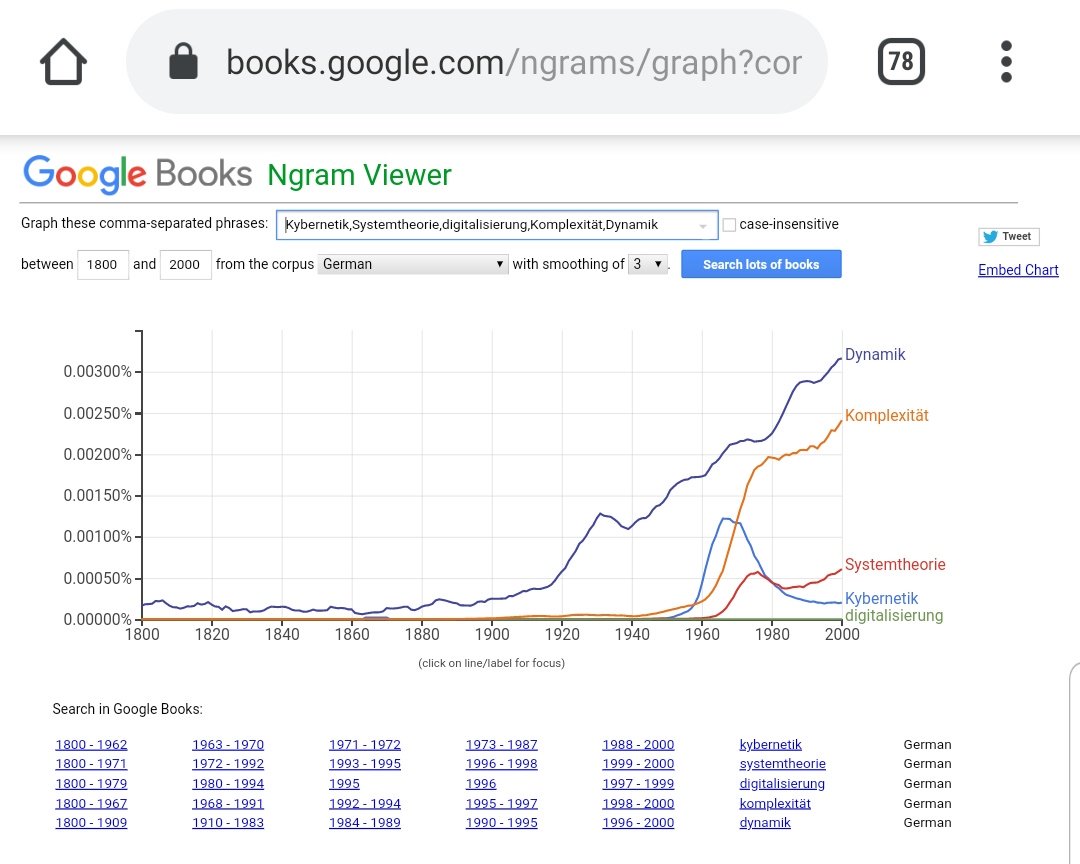This screenshot has height=864, width=1080.
Task: Open the browser three-dot overflow menu
Action: click(x=1005, y=62)
